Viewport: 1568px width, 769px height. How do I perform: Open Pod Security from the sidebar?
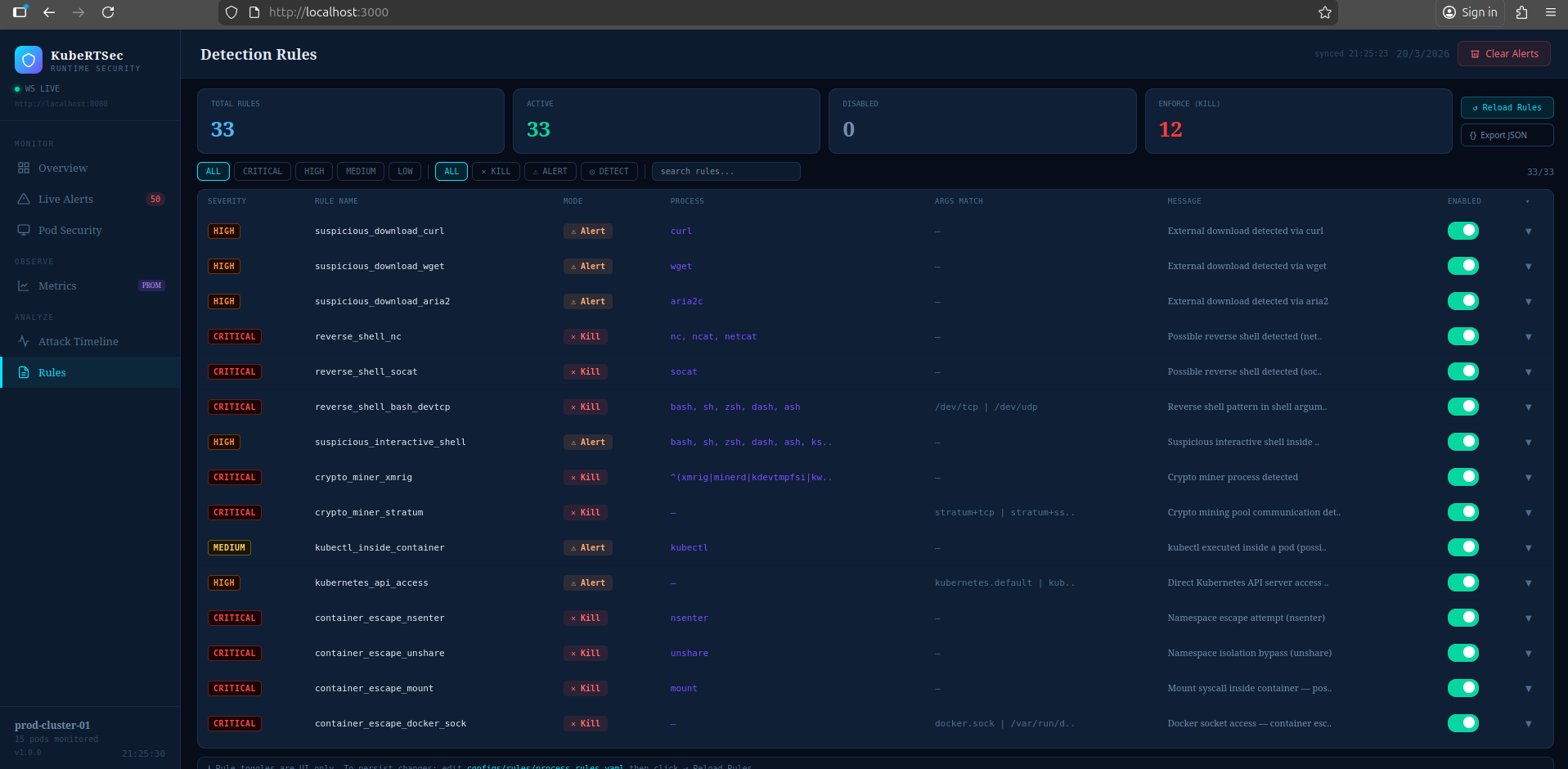[25, 230]
